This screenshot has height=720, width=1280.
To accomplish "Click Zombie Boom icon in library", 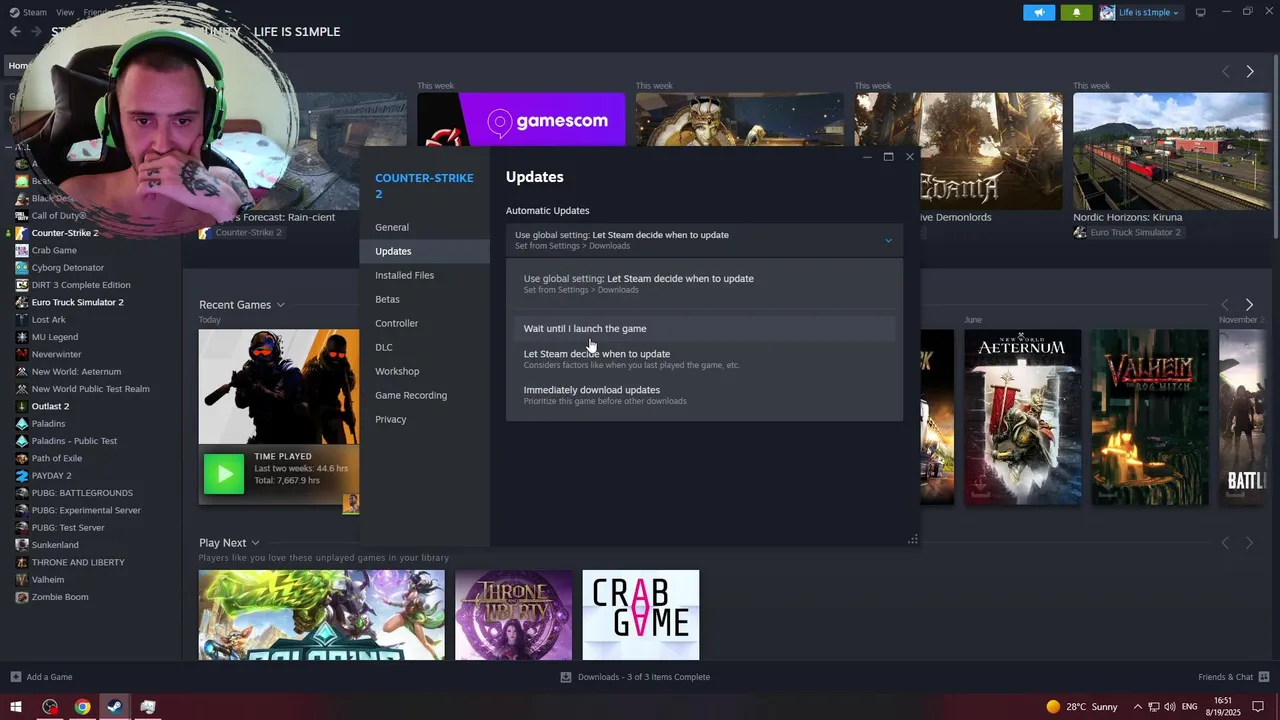I will (x=22, y=597).
